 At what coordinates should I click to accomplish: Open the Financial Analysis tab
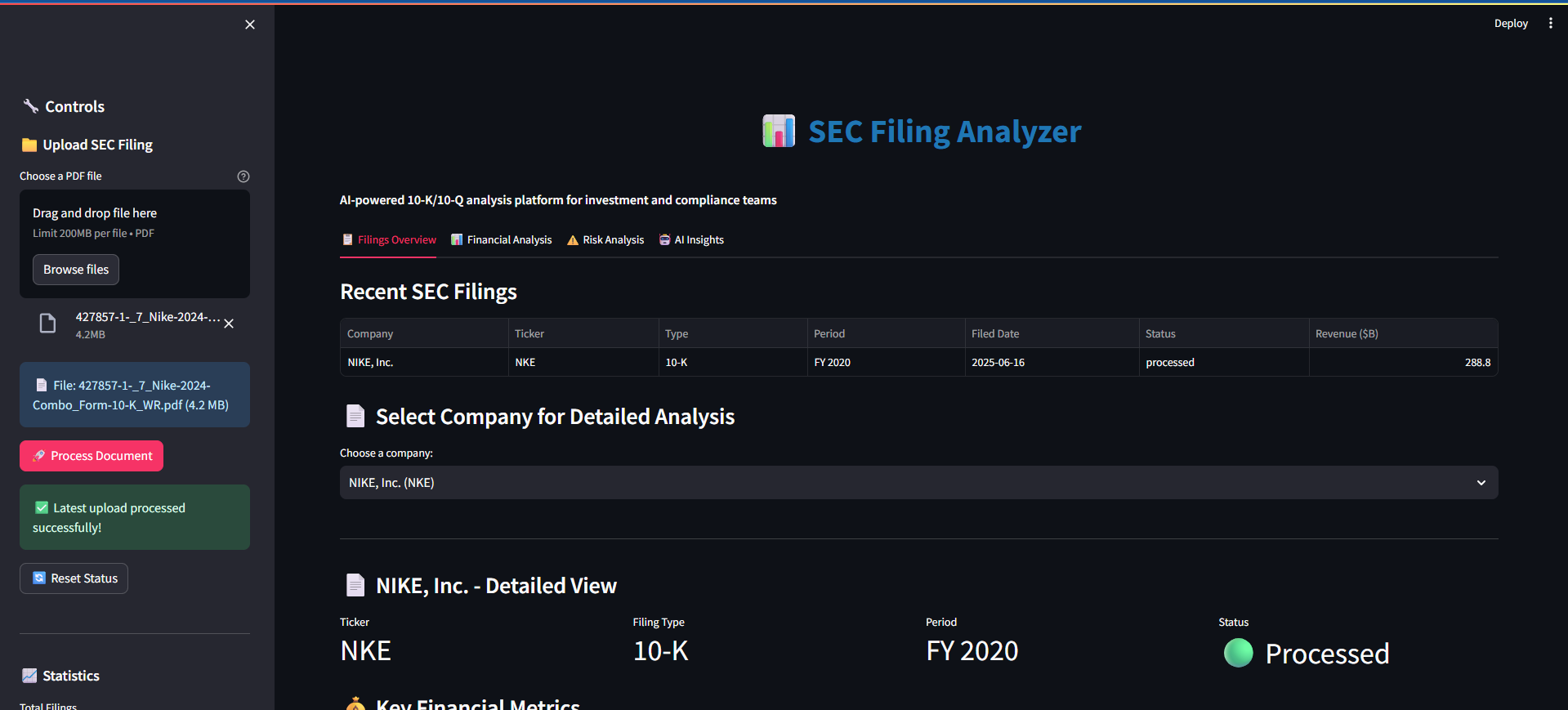pos(502,240)
